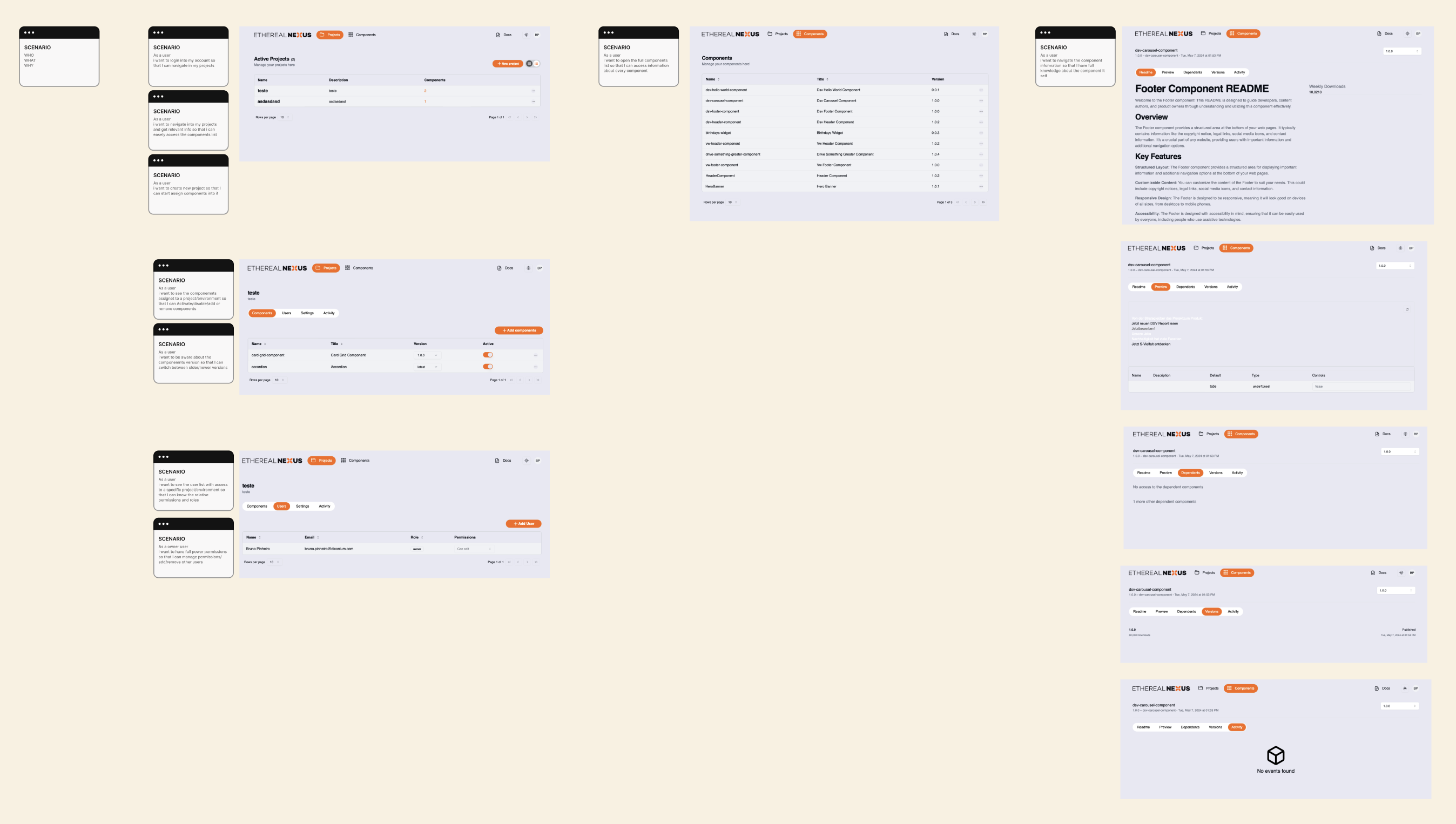Click BP avatar in Components list frame
1456x824 pixels.
click(x=985, y=34)
